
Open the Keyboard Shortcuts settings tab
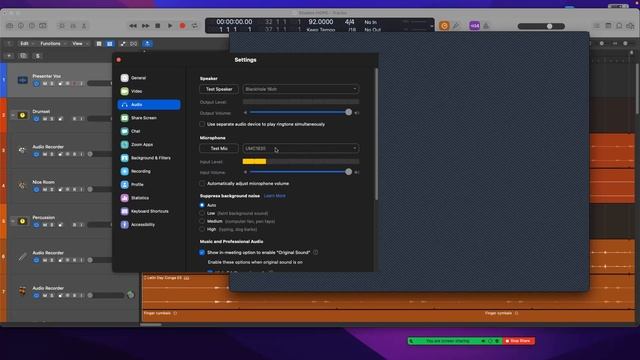click(x=149, y=211)
